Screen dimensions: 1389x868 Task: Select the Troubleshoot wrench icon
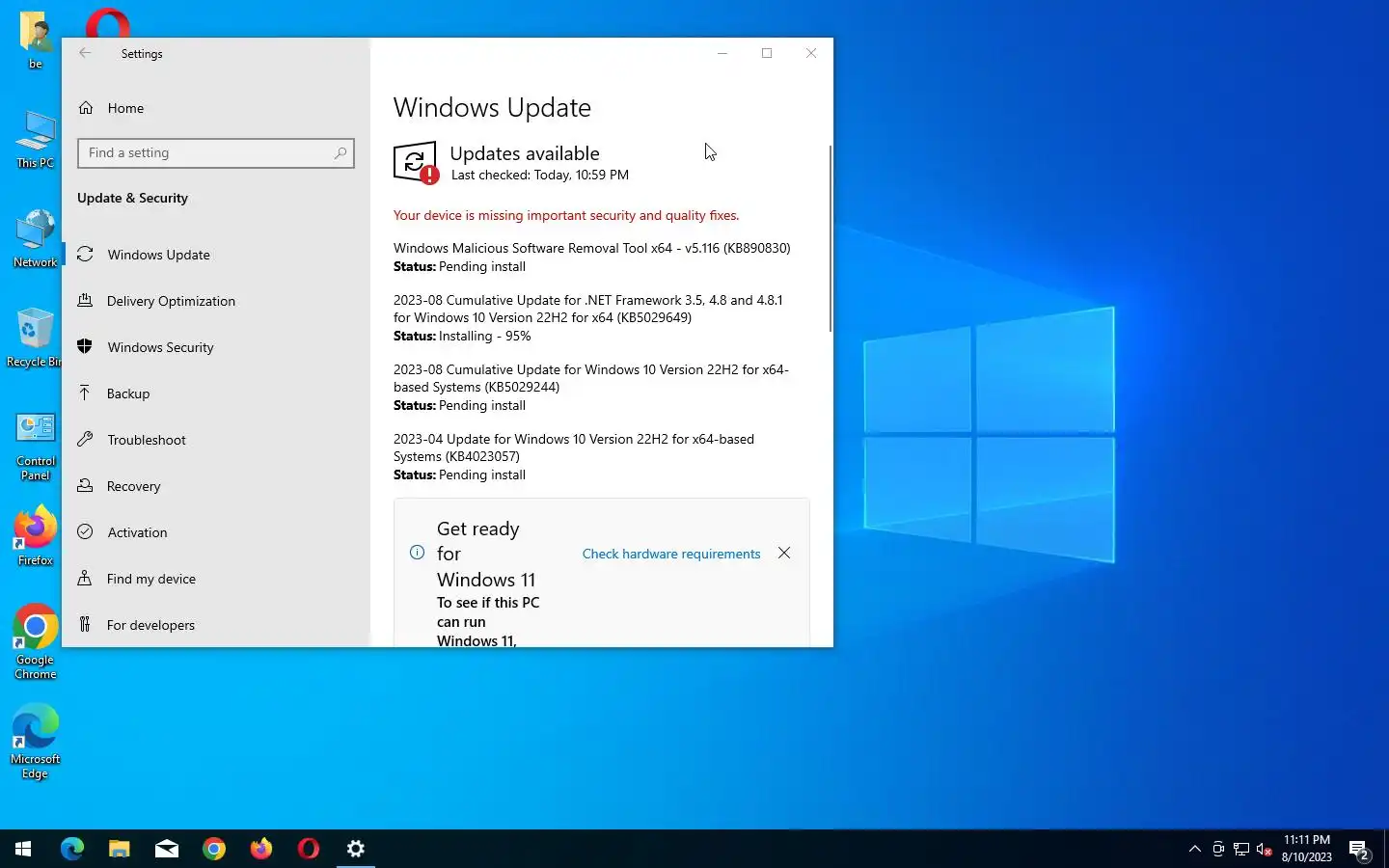(85, 440)
